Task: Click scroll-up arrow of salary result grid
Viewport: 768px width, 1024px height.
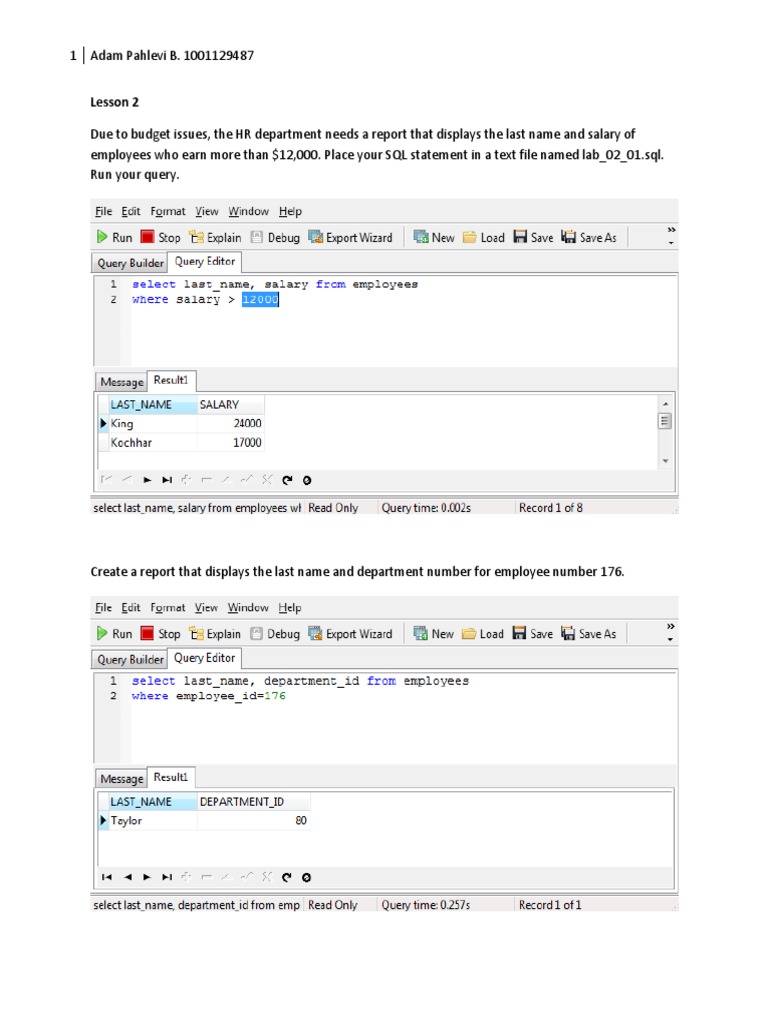Action: tap(665, 404)
